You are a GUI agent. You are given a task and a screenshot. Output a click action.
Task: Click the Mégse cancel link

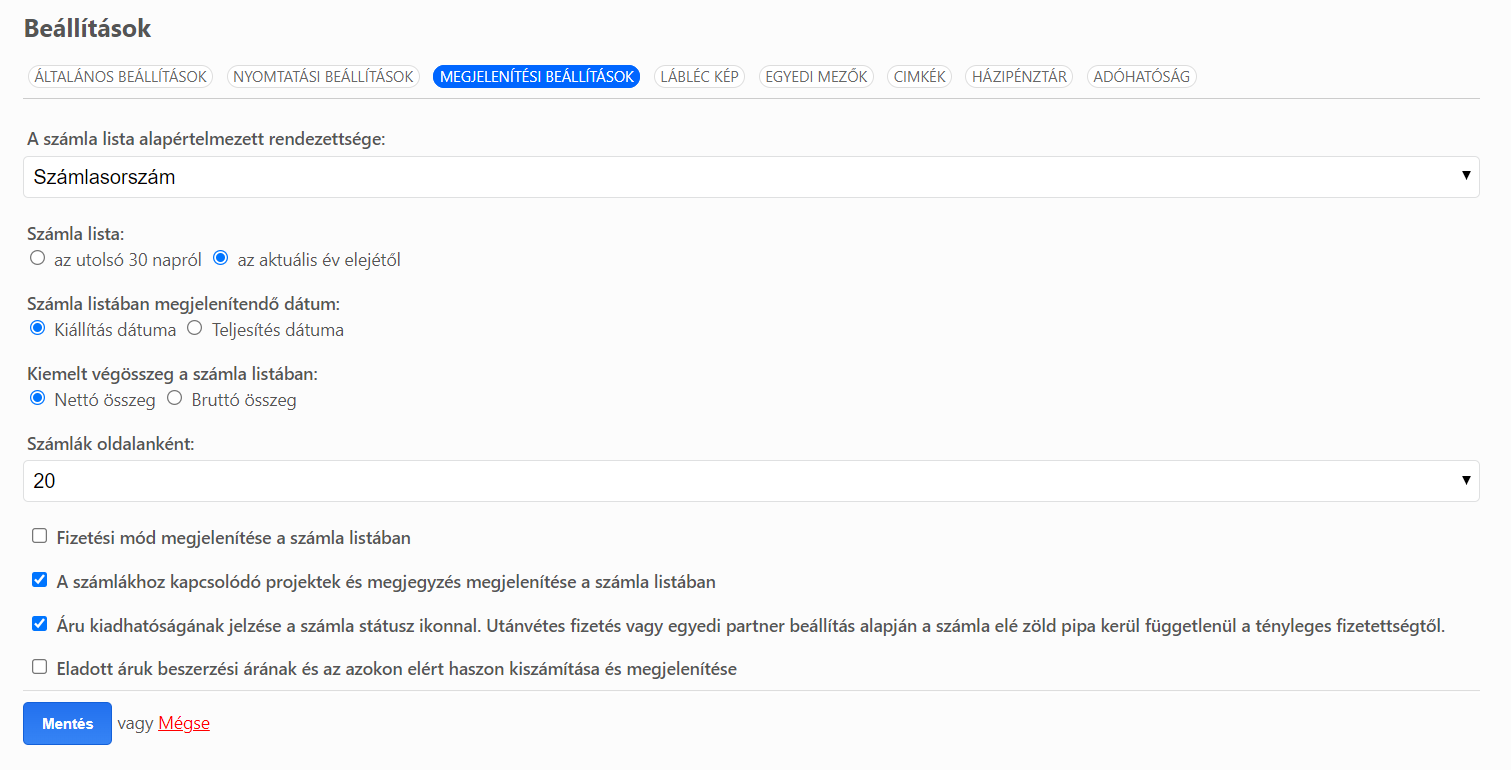tap(184, 724)
